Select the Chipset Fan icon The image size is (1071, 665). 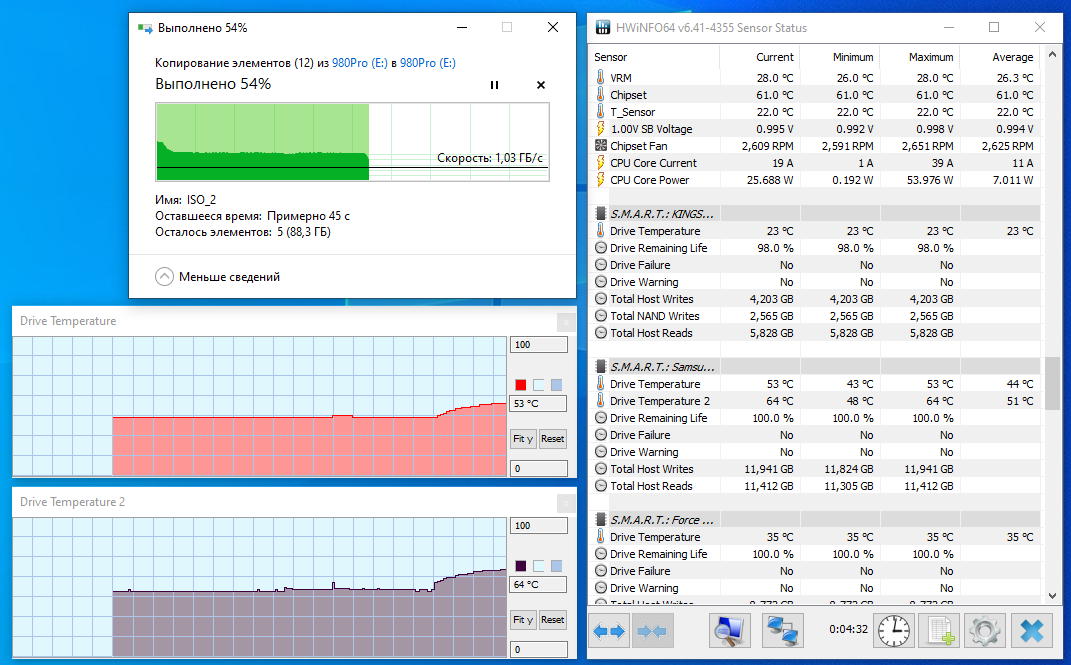tap(600, 145)
